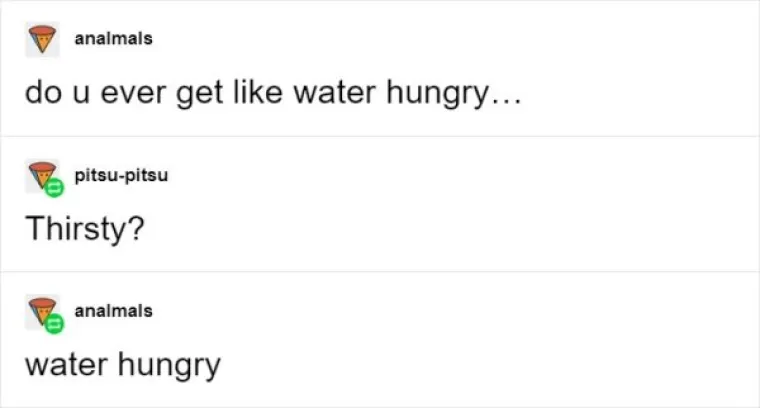
Task: Click the question mark after 'Thirsty'
Action: [x=137, y=228]
